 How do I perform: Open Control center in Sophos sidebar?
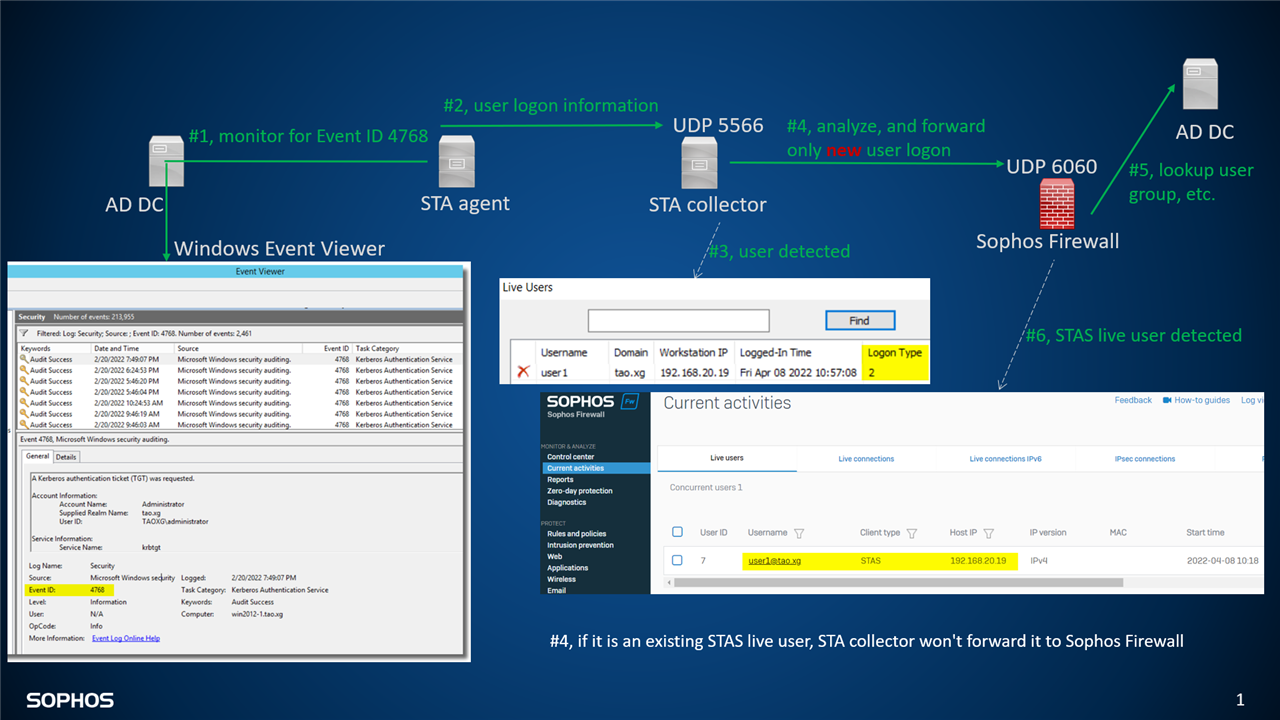(571, 457)
